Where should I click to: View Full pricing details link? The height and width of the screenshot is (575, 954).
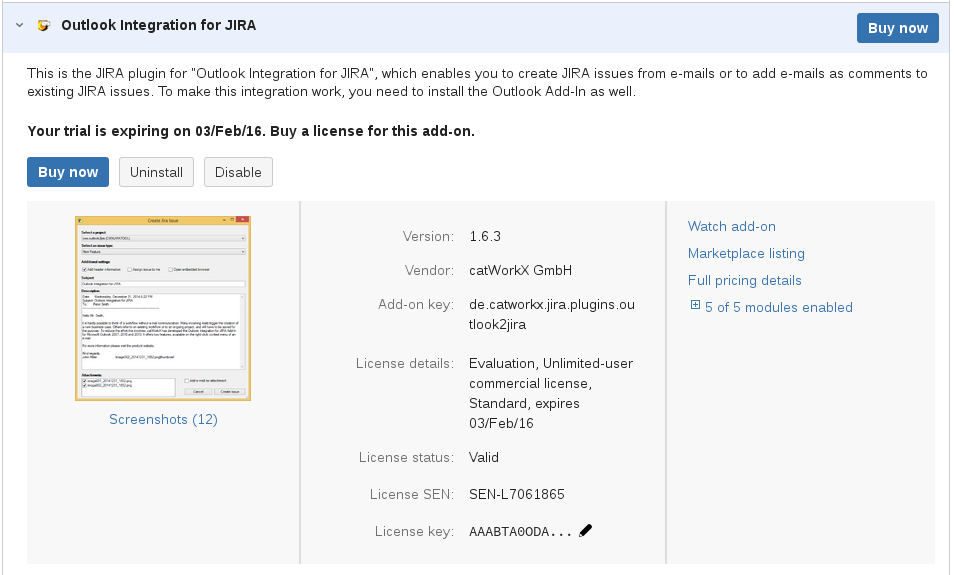pos(744,280)
